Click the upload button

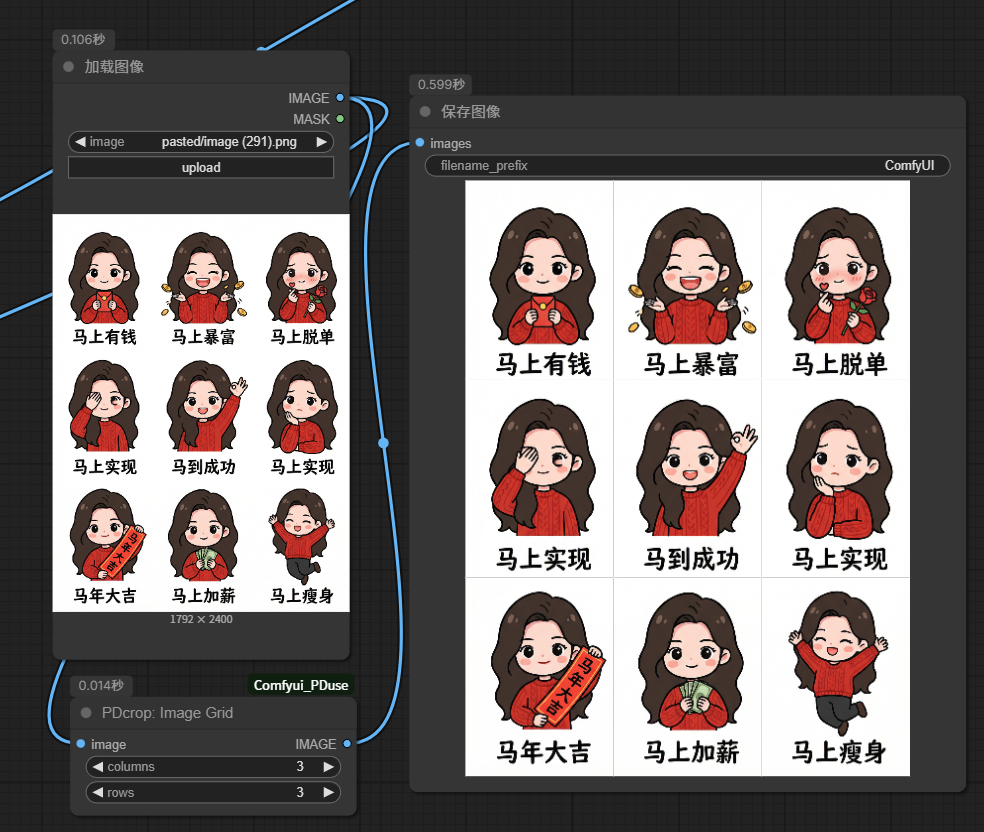[201, 168]
